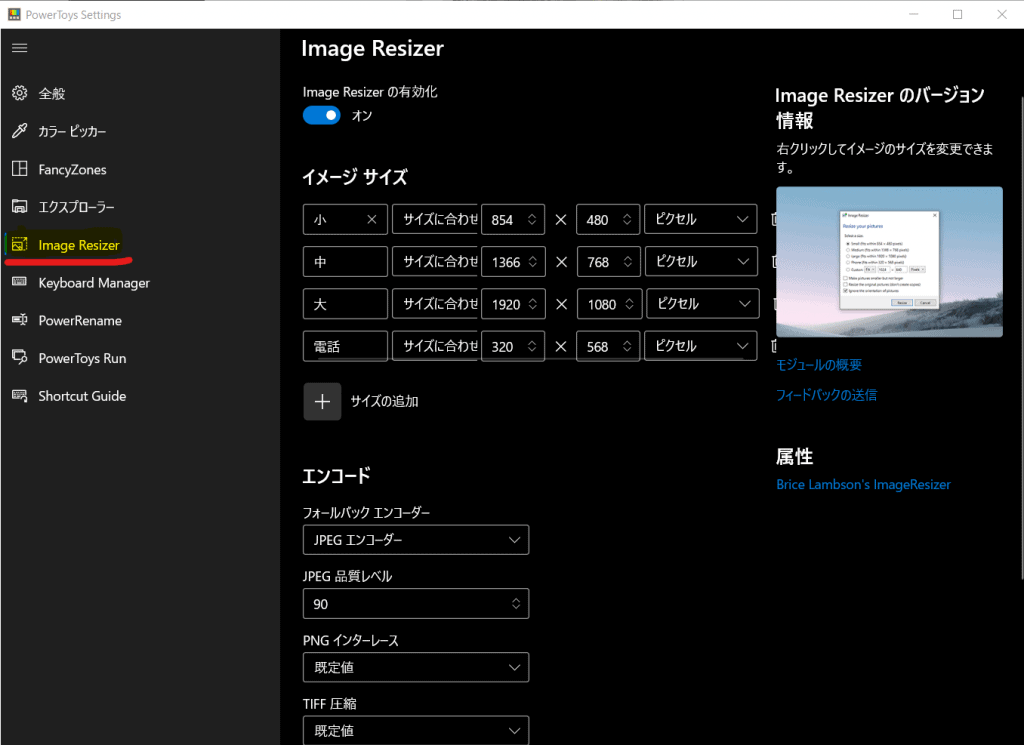Screen dimensions: 1024x745
Task: Select Shortcut Guide in the sidebar
Action: click(82, 396)
